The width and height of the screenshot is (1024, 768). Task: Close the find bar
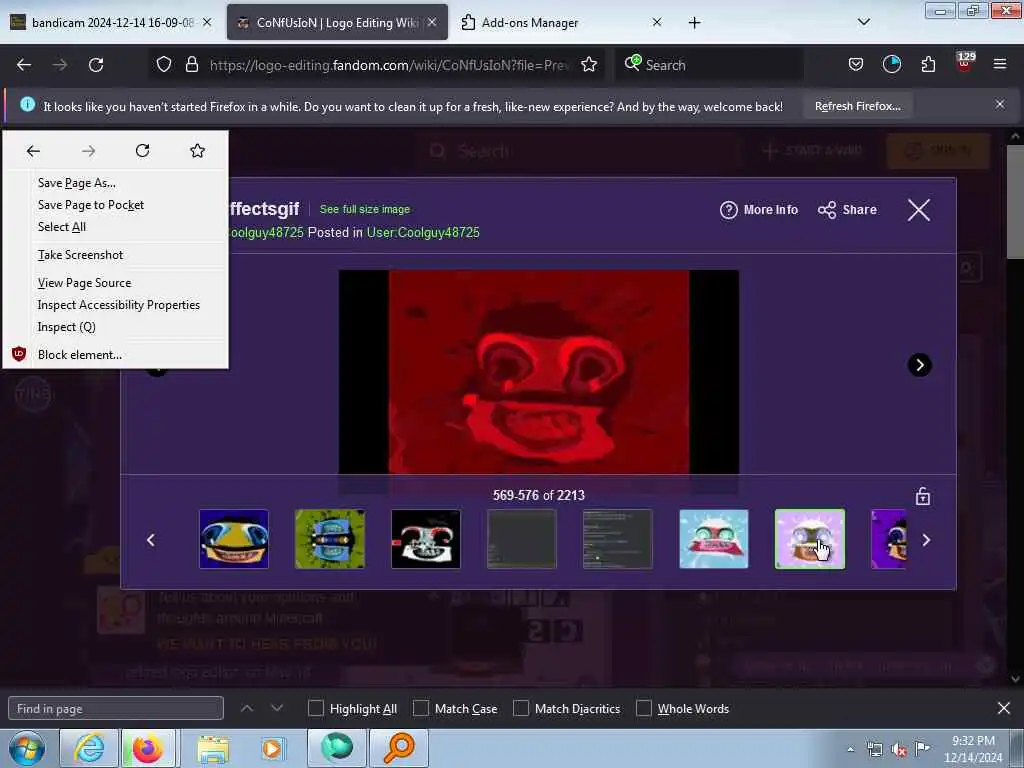coord(1004,708)
